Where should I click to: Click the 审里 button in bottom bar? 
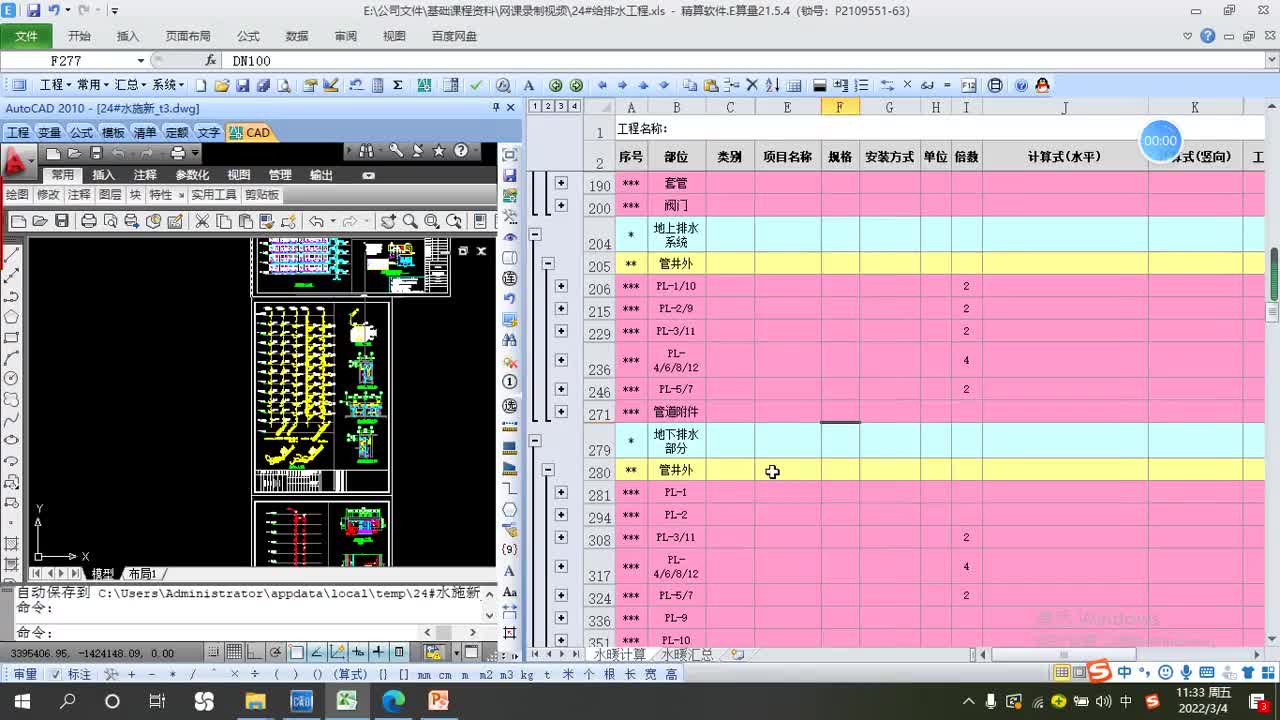[25, 674]
